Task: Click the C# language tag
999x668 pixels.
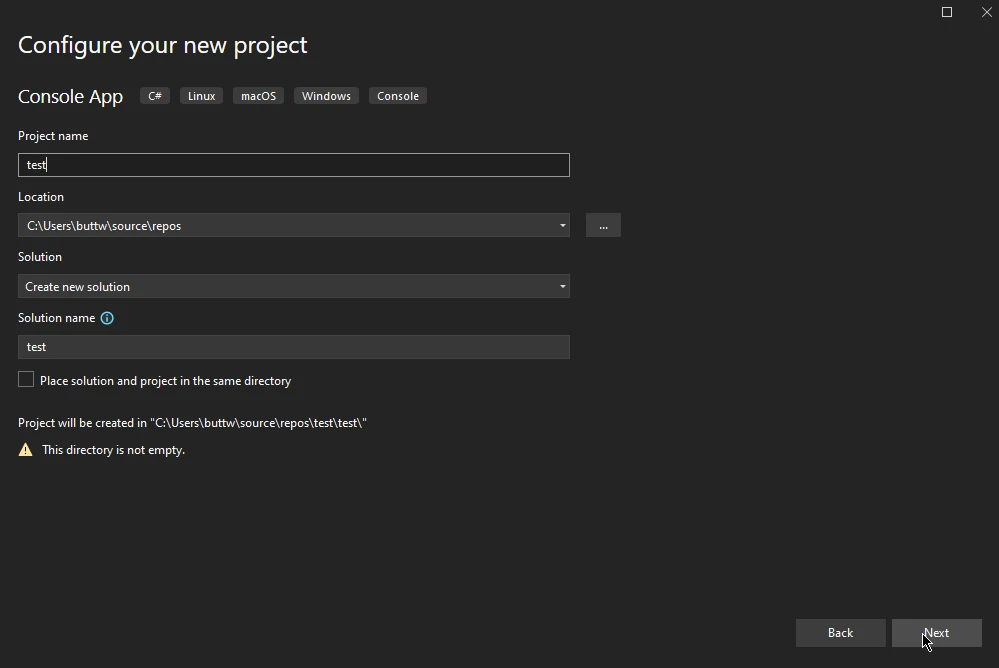Action: click(x=155, y=96)
